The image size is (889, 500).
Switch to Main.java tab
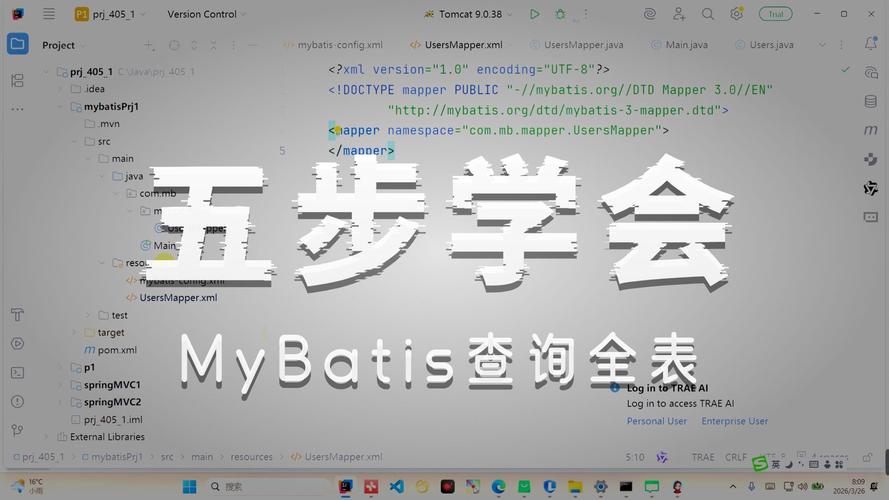click(679, 45)
